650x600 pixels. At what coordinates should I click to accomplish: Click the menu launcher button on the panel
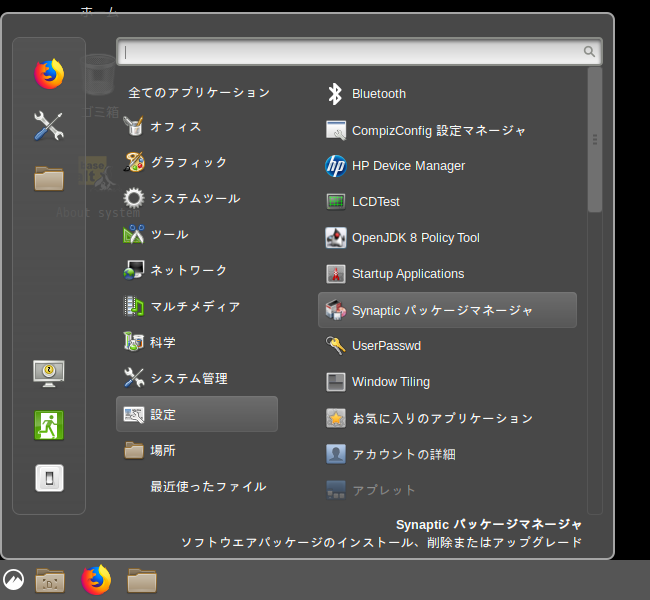13,579
